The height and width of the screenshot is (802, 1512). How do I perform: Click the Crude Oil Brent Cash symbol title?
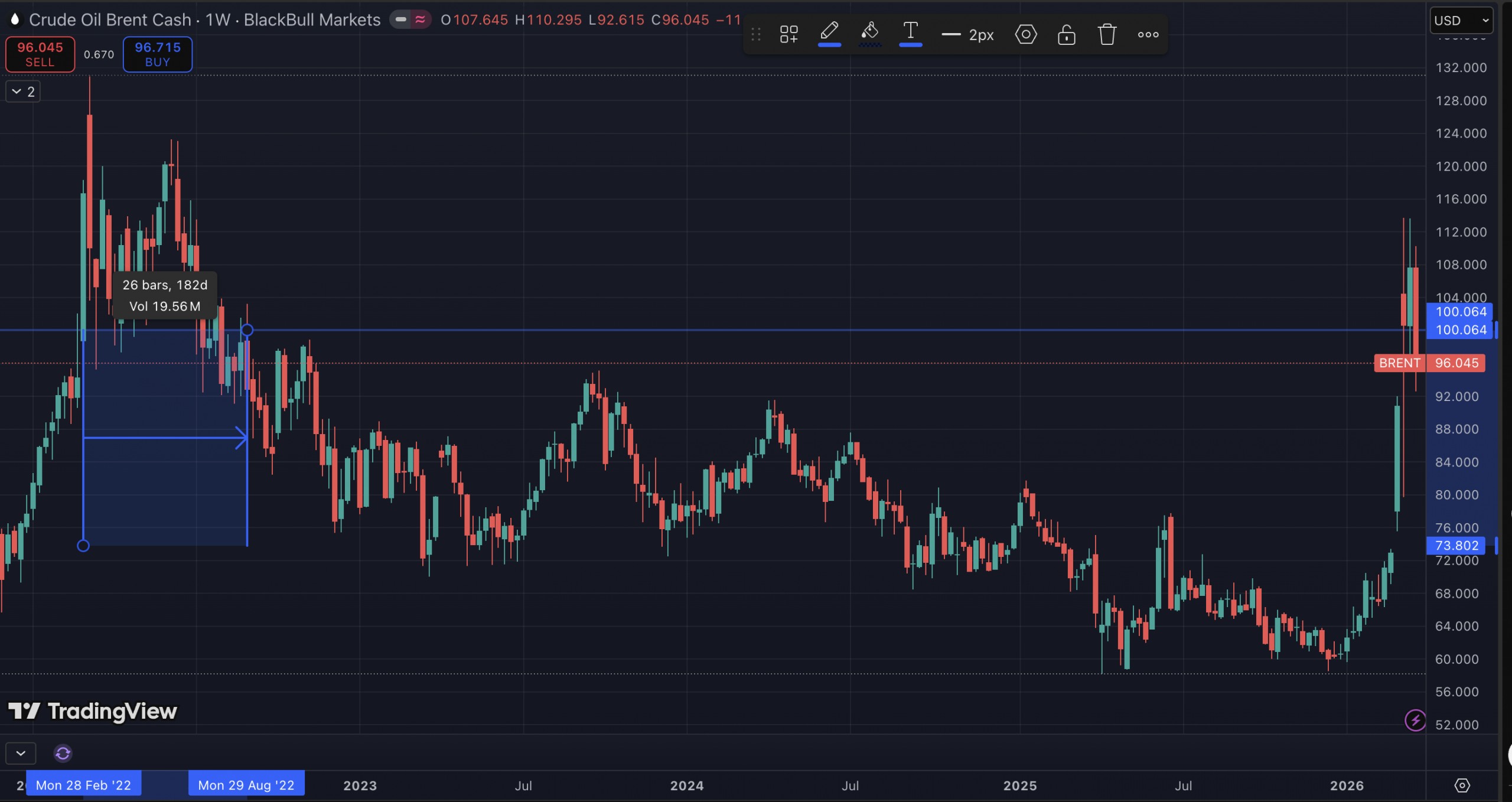coord(110,19)
